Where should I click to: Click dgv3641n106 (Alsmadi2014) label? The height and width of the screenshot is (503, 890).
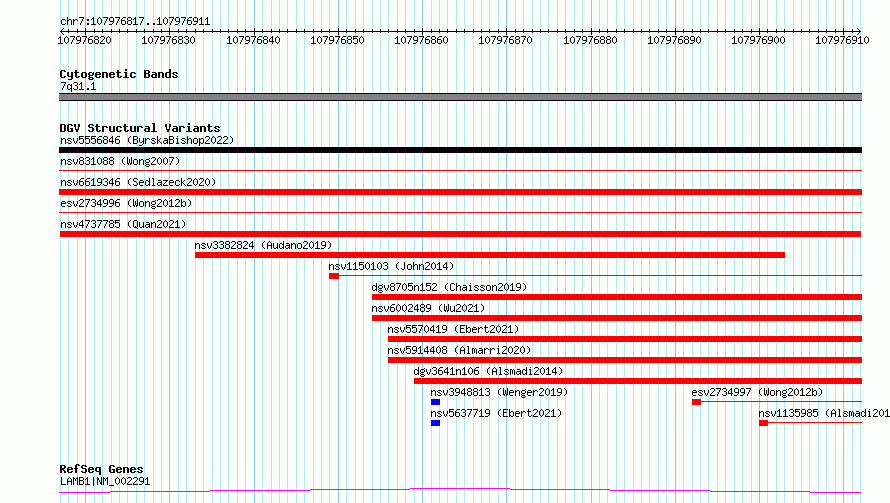pos(488,371)
